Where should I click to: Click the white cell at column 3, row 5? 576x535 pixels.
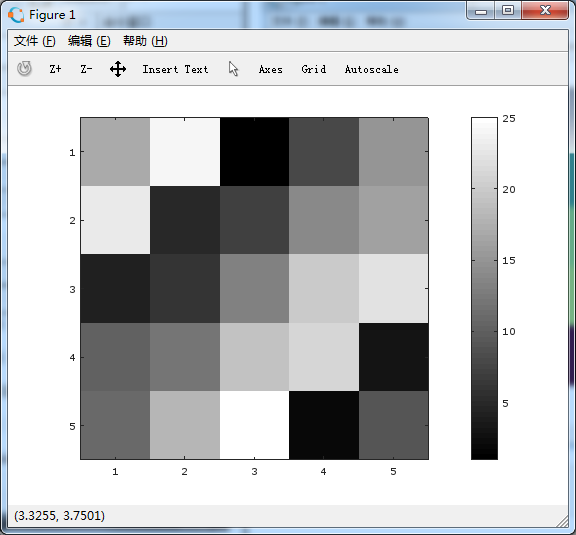(254, 425)
